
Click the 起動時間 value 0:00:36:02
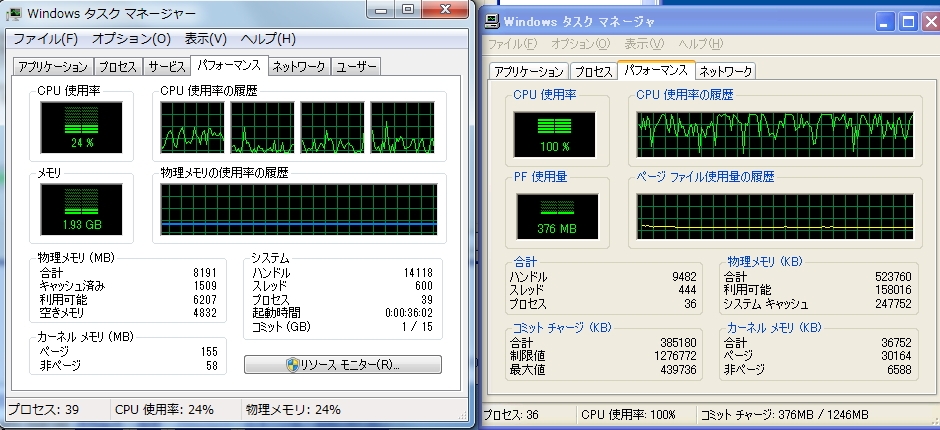409,312
